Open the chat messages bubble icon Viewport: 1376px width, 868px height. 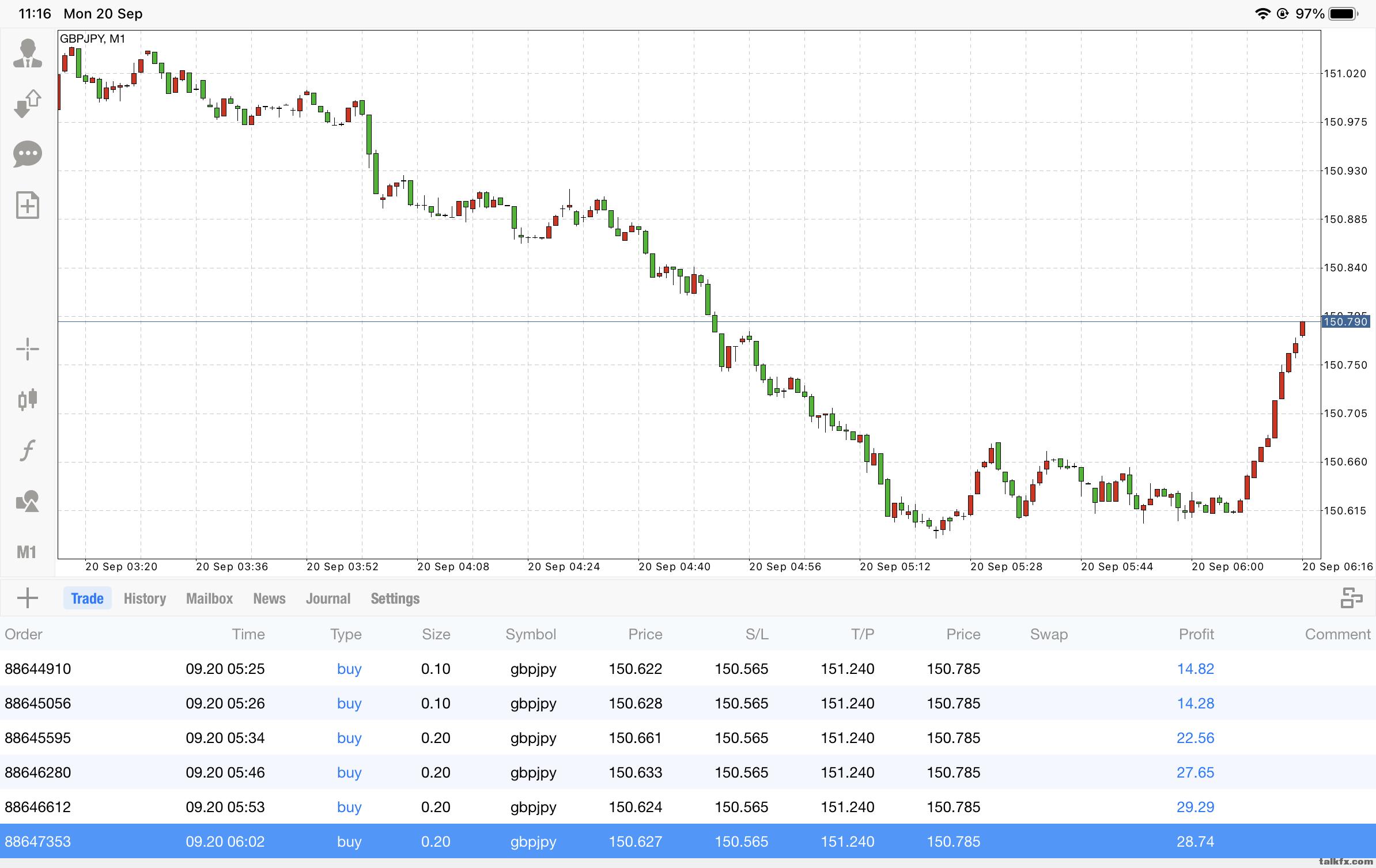[28, 154]
